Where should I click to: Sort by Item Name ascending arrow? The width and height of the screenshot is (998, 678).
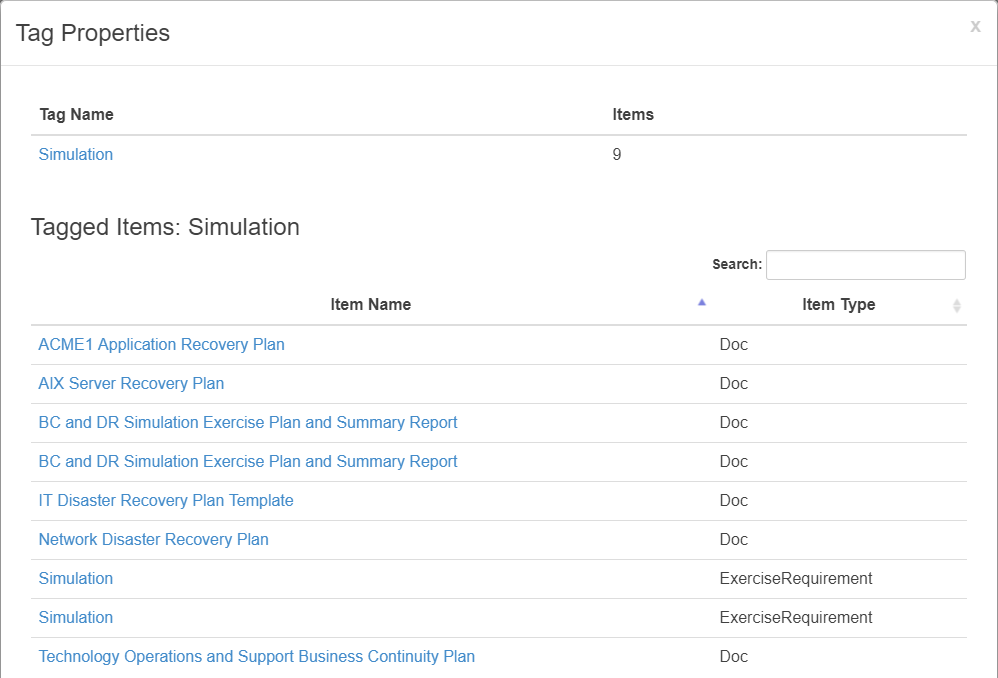click(701, 302)
